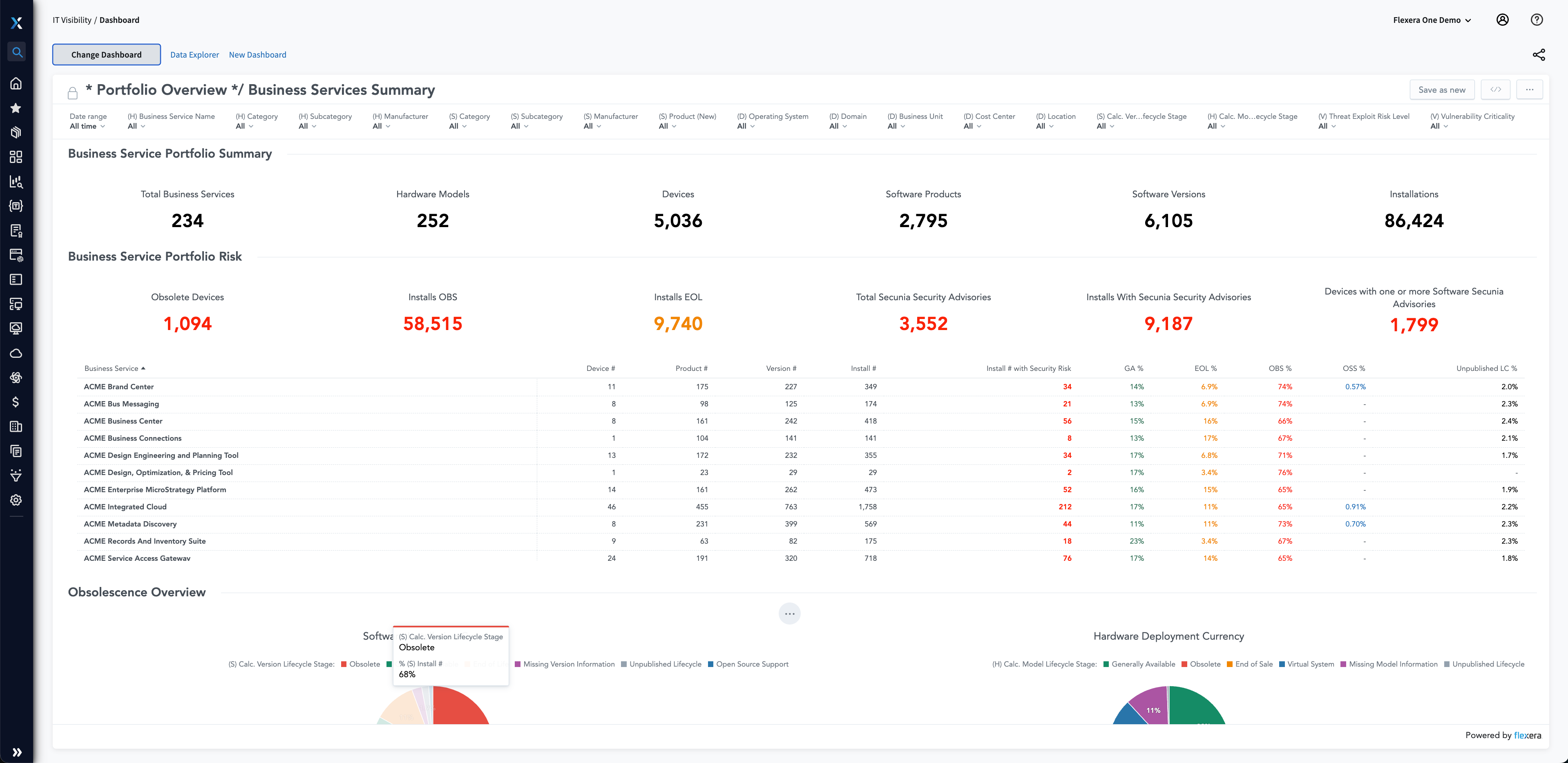
Task: Open the Home icon in the sidebar
Action: [16, 83]
